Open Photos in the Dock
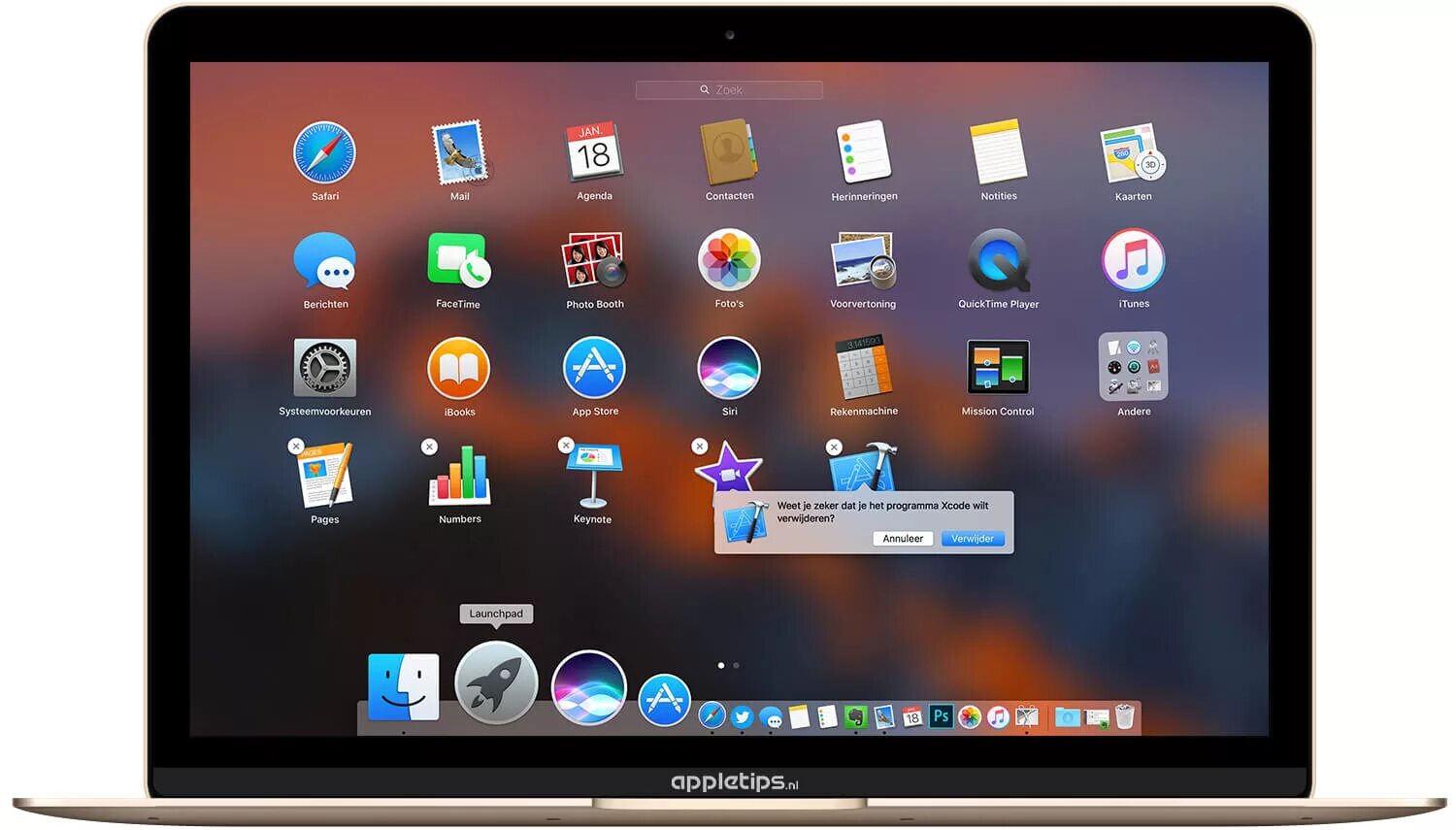This screenshot has width=1456, height=830. point(970,717)
